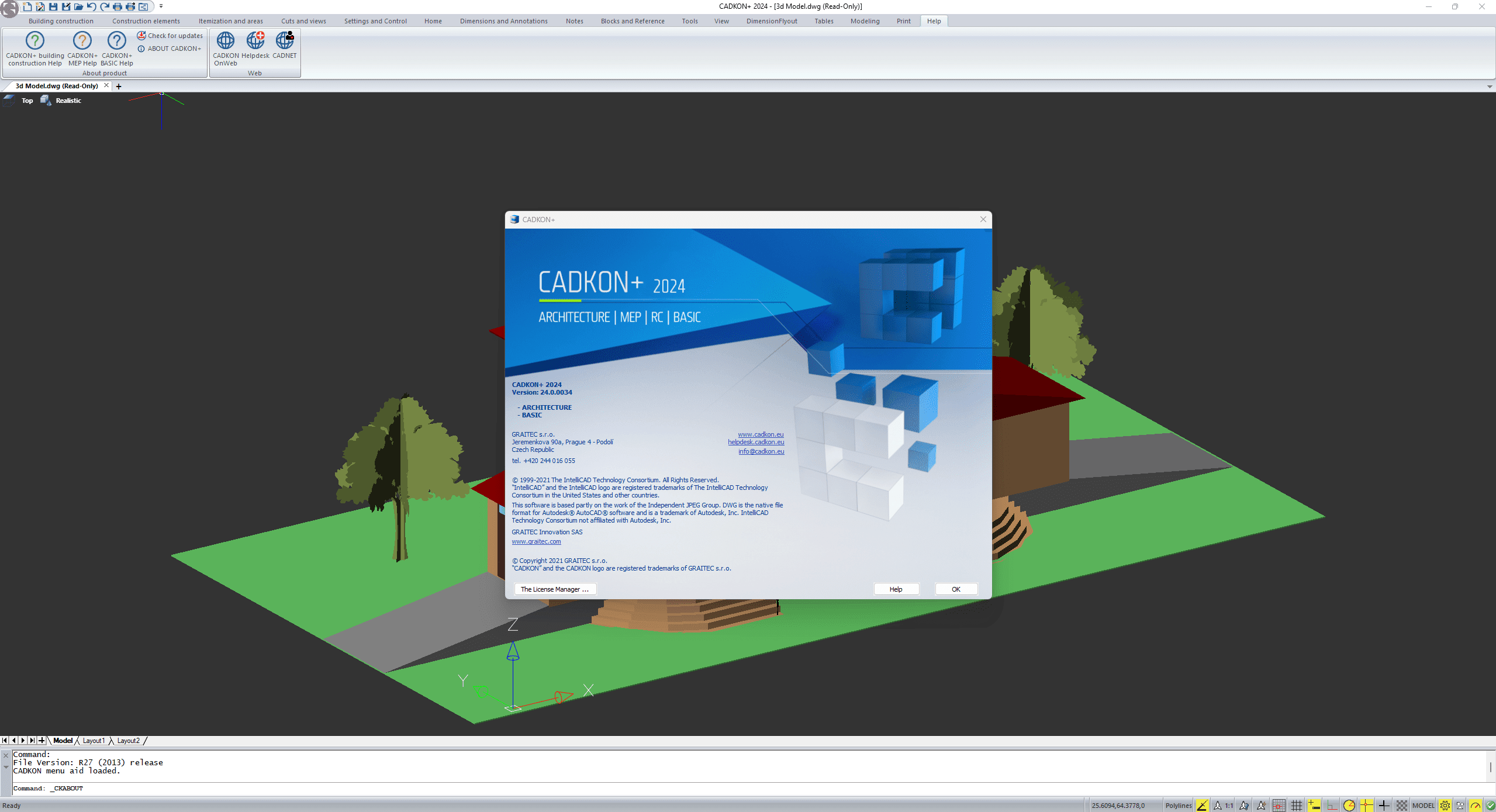
Task: Open the View menu in ribbon
Action: 719,21
